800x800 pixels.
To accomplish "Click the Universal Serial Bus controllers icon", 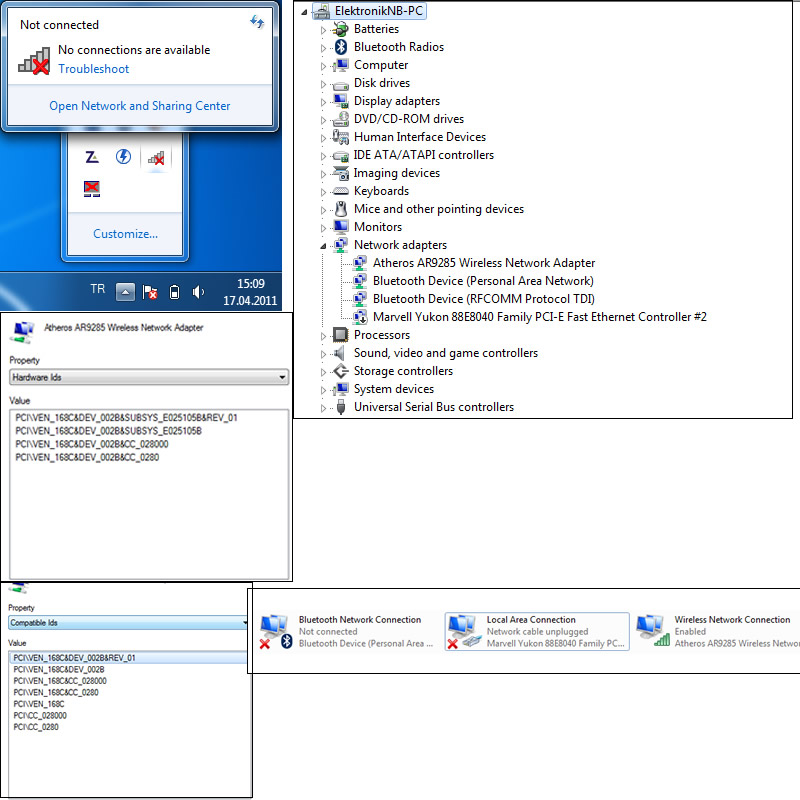I will [341, 407].
